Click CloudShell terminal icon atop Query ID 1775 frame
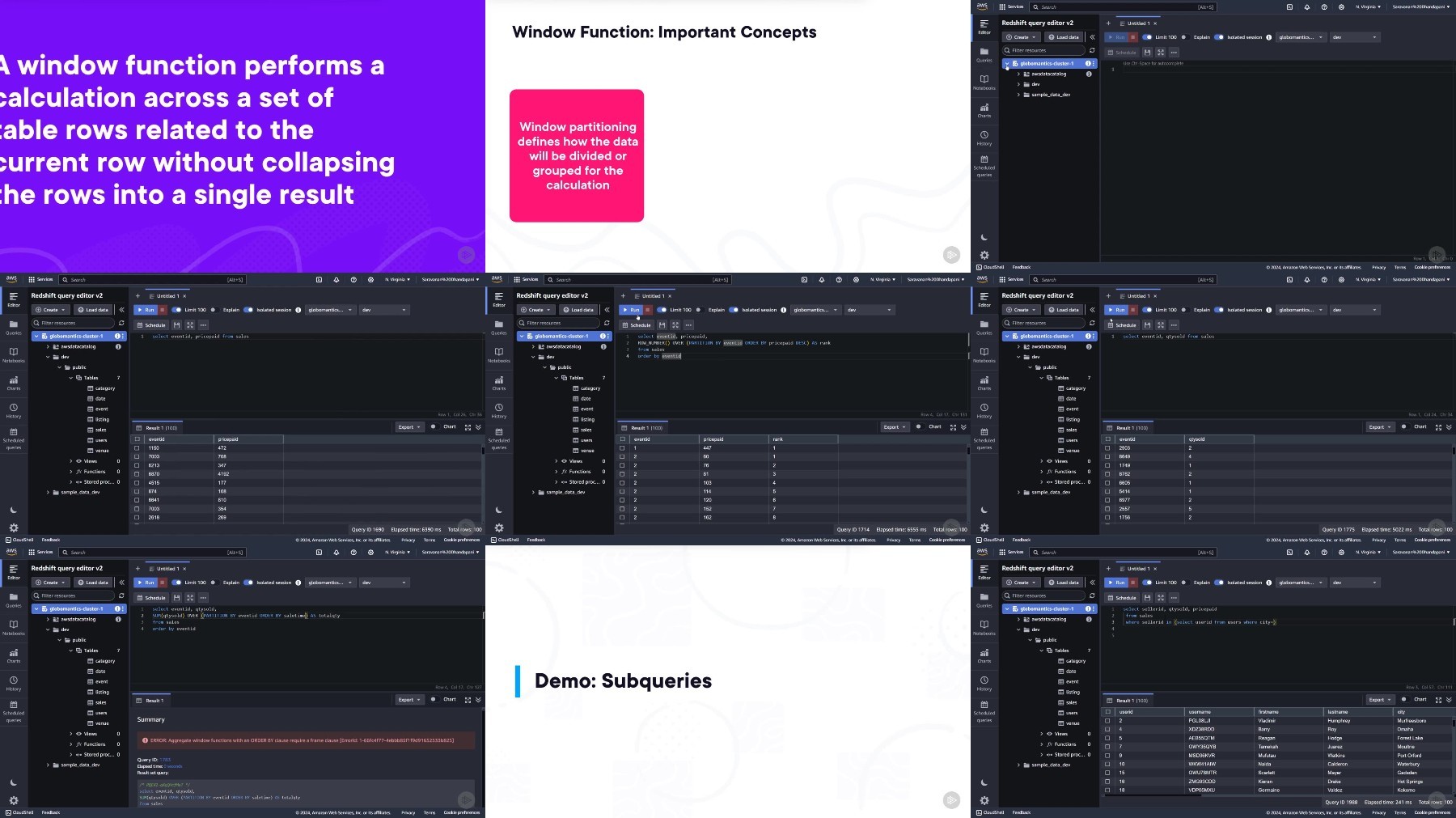The width and height of the screenshot is (1456, 818). pos(1289,279)
